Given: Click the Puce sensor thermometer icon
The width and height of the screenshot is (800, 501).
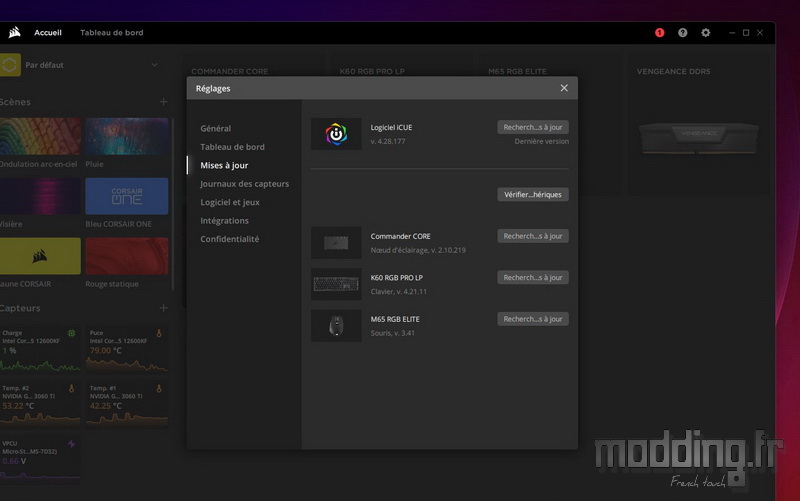Looking at the screenshot, I should (x=159, y=333).
